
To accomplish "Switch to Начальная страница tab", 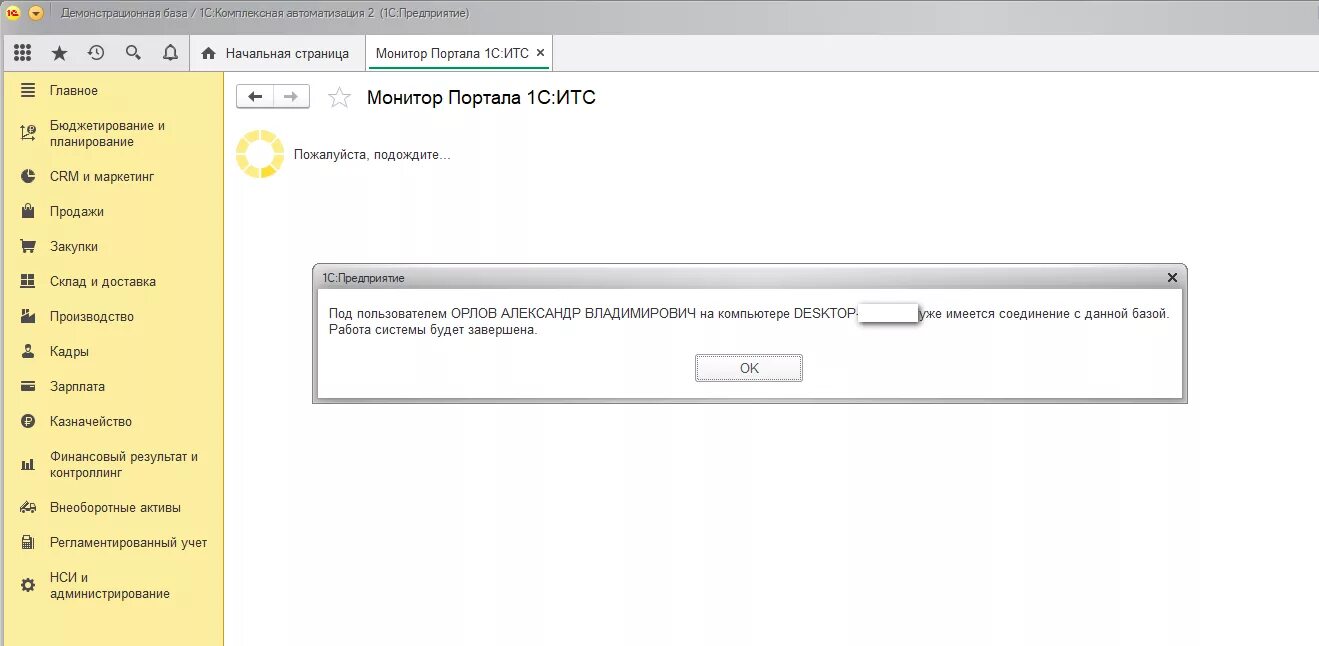I will tap(277, 53).
